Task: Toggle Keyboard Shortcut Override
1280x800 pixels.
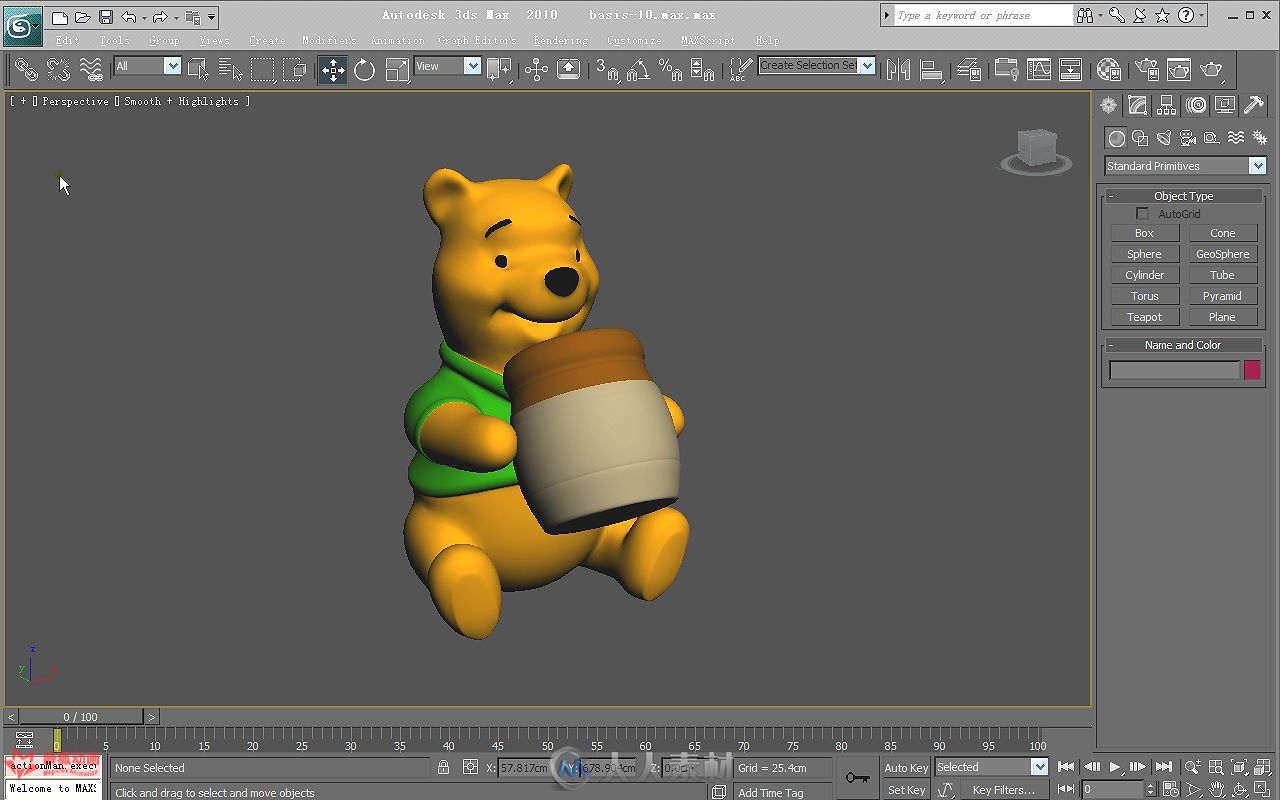Action: (x=568, y=69)
